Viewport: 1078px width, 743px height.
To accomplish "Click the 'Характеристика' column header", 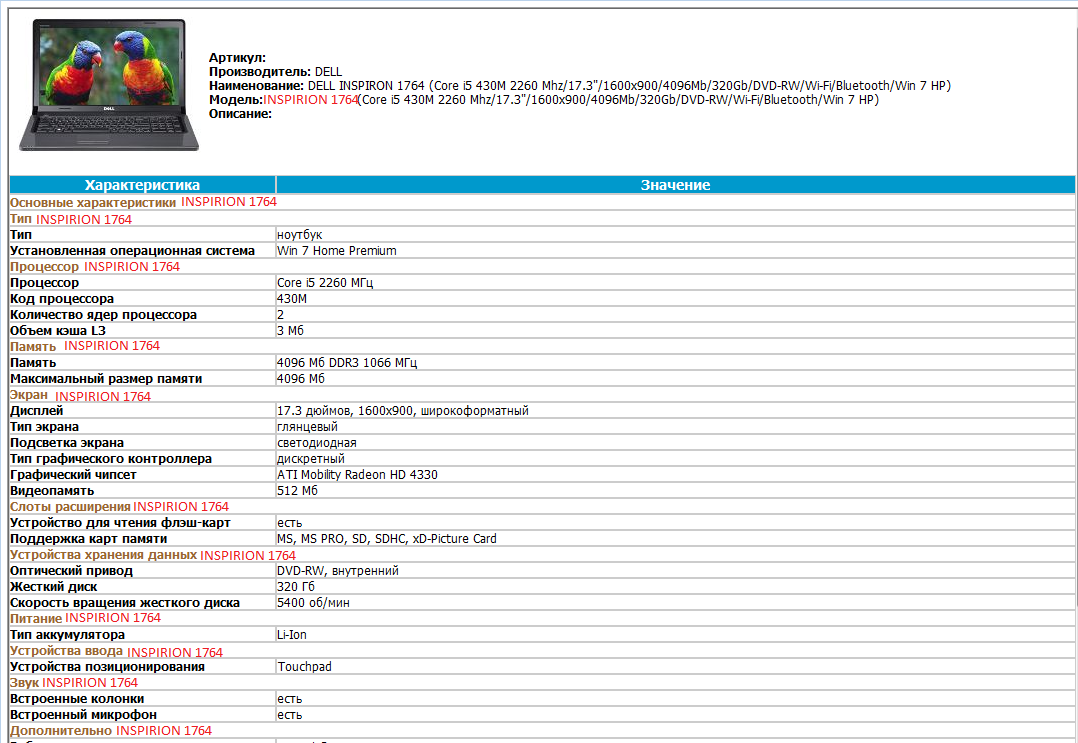I will tap(142, 185).
